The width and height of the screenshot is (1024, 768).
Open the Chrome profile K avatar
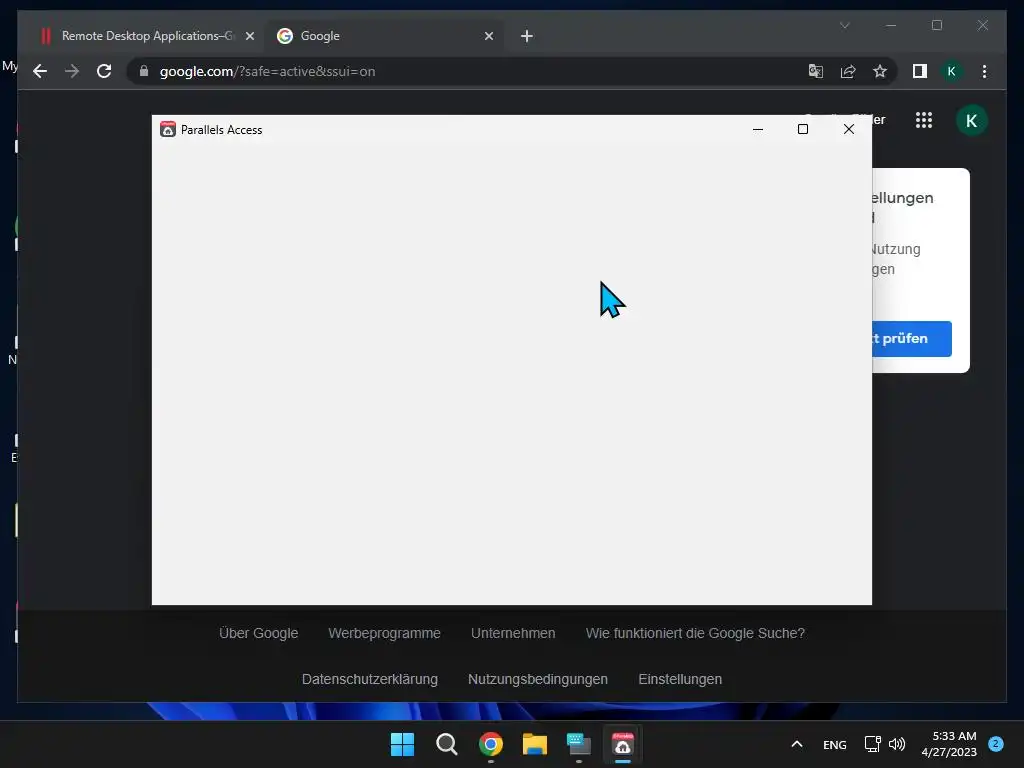[x=952, y=71]
